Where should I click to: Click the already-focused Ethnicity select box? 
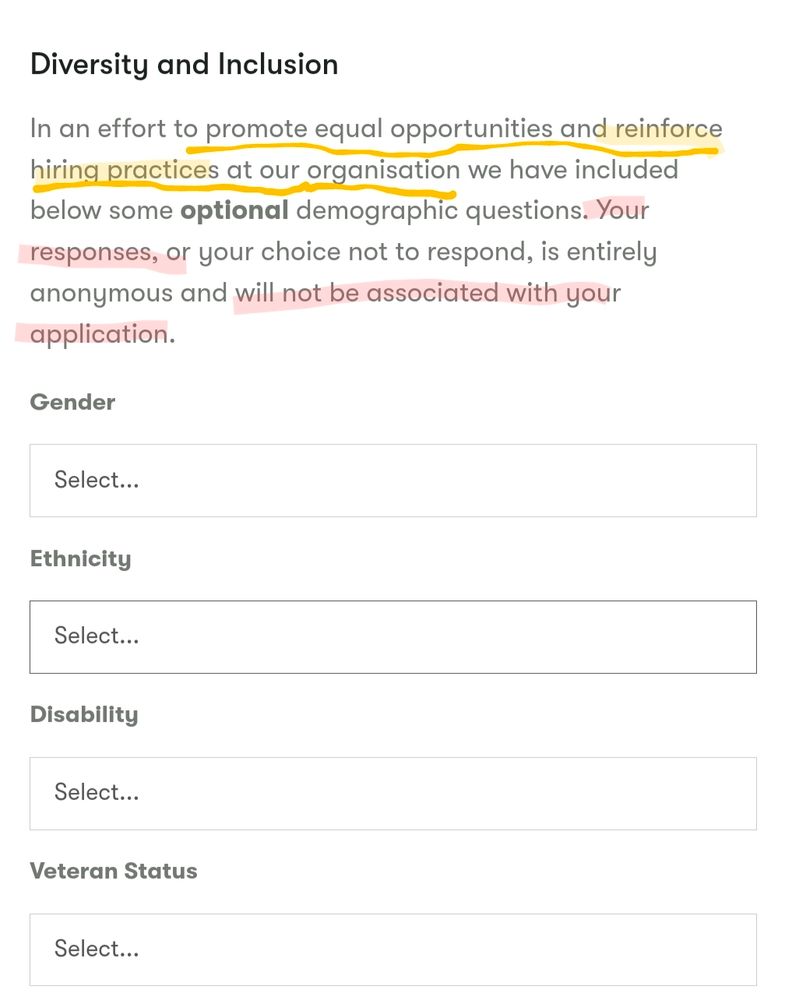tap(392, 636)
